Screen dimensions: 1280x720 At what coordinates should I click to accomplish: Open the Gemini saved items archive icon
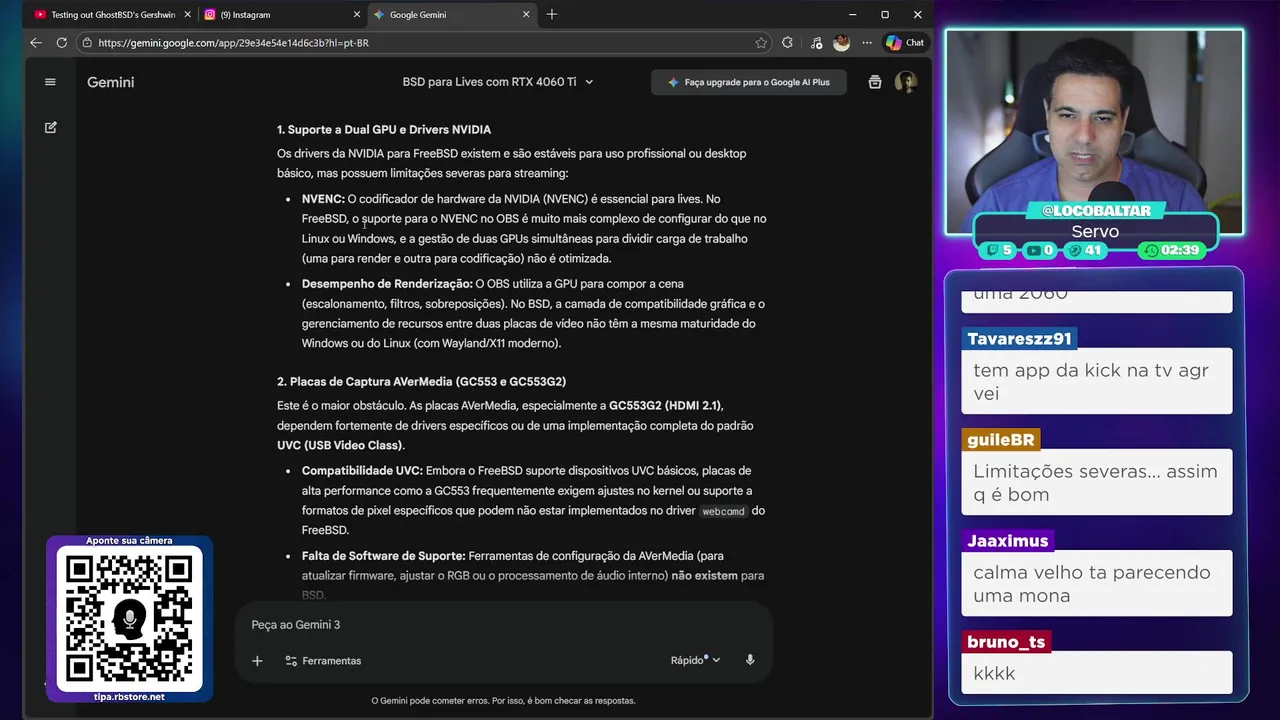pos(875,82)
